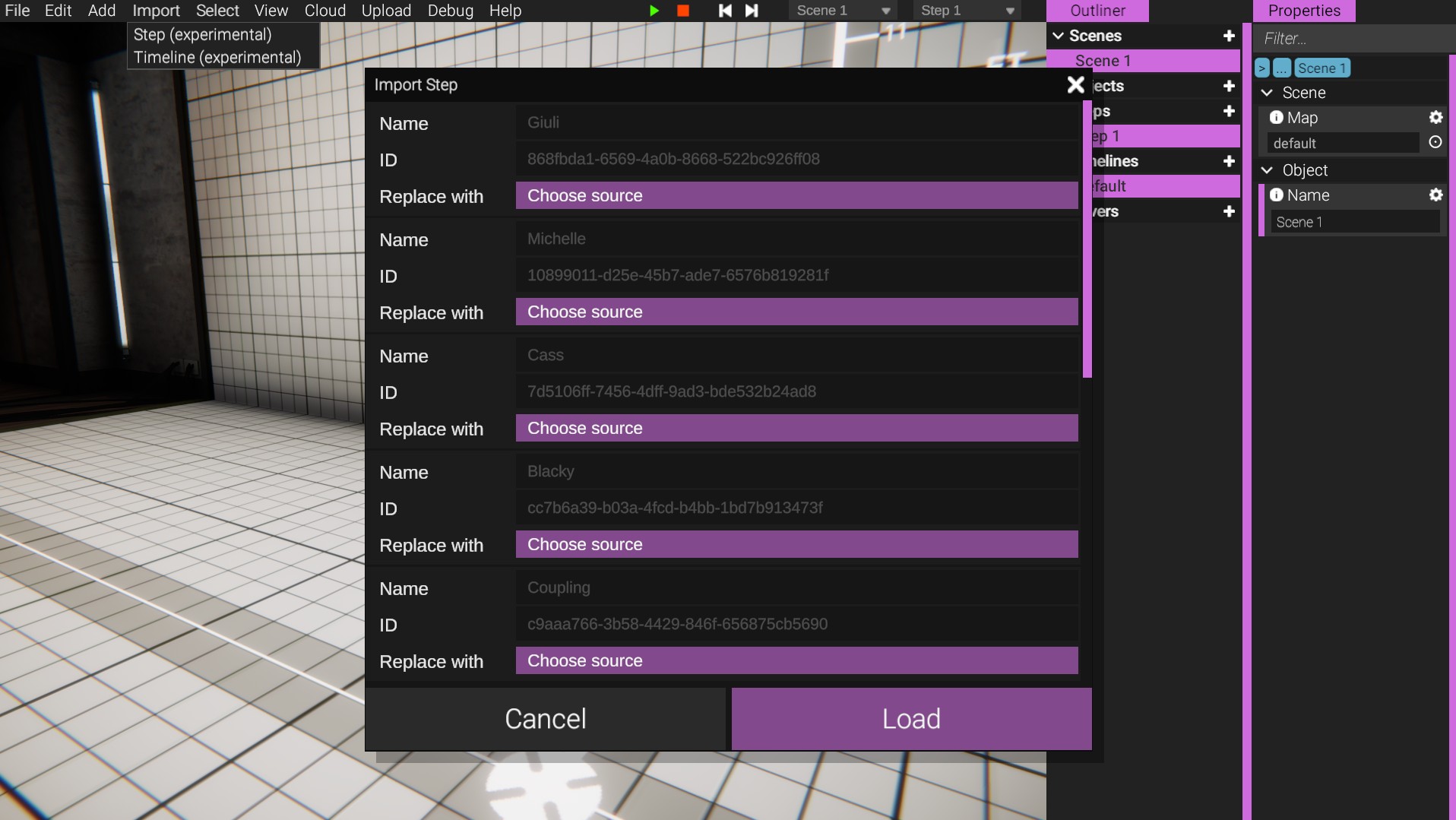Click the Name info icon
This screenshot has height=820, width=1456.
click(x=1277, y=195)
